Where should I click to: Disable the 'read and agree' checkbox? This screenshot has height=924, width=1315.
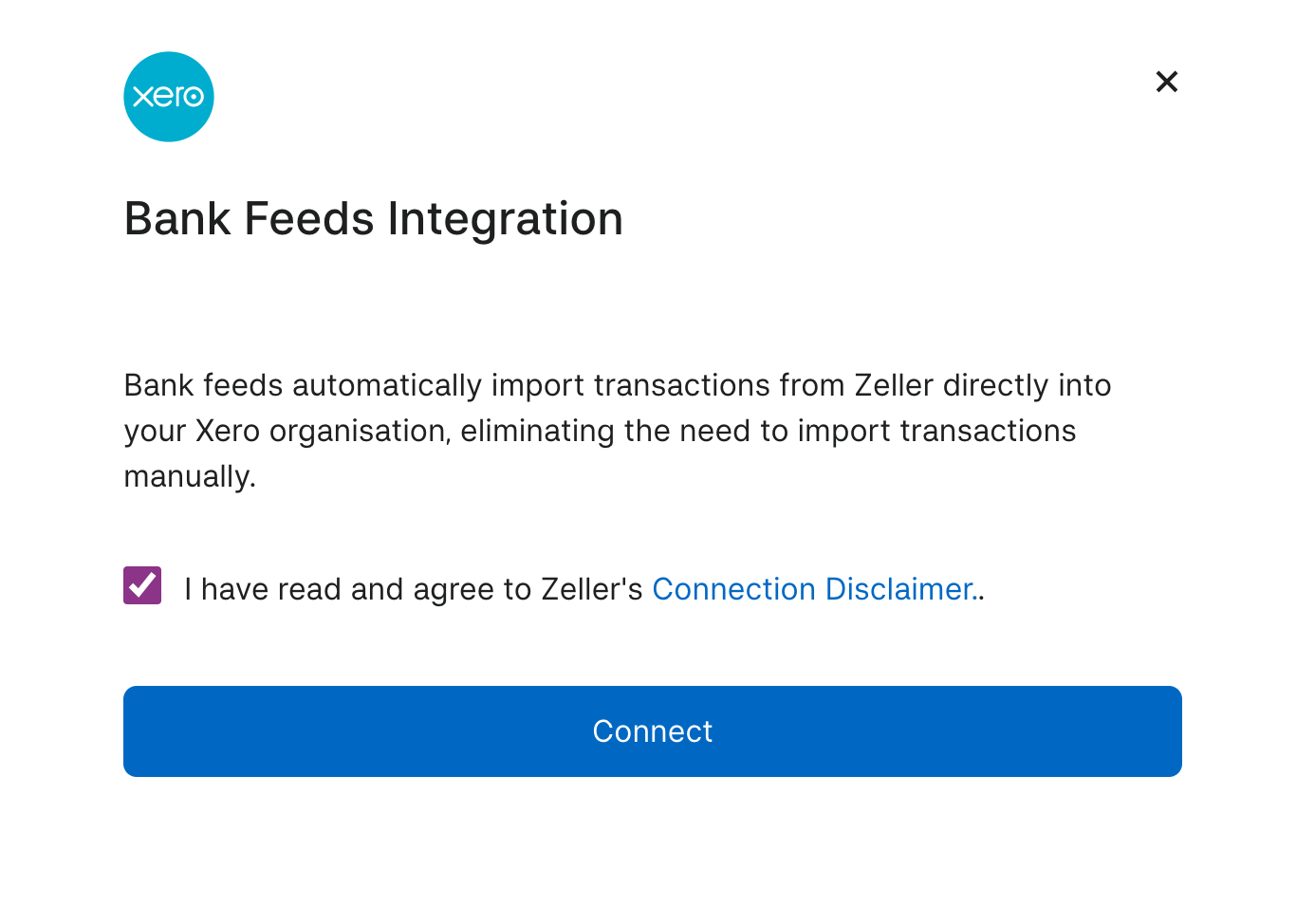coord(142,585)
